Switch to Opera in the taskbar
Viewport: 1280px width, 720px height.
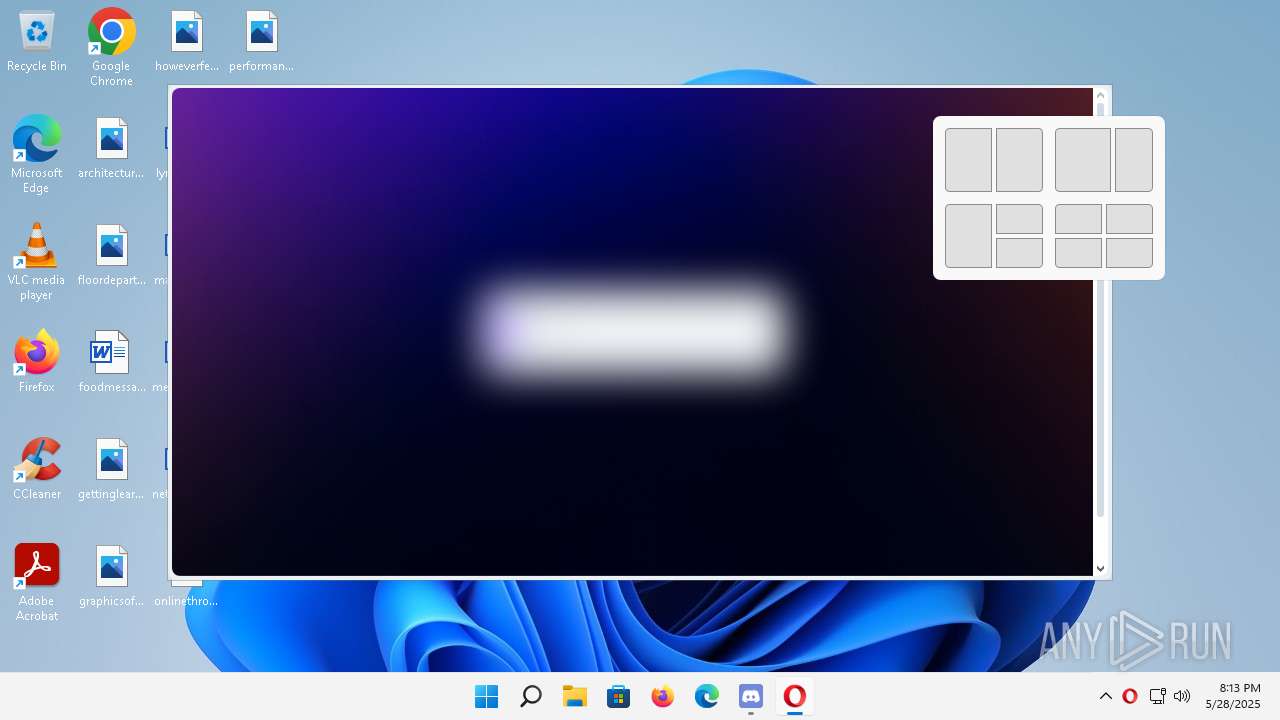pyautogui.click(x=795, y=696)
